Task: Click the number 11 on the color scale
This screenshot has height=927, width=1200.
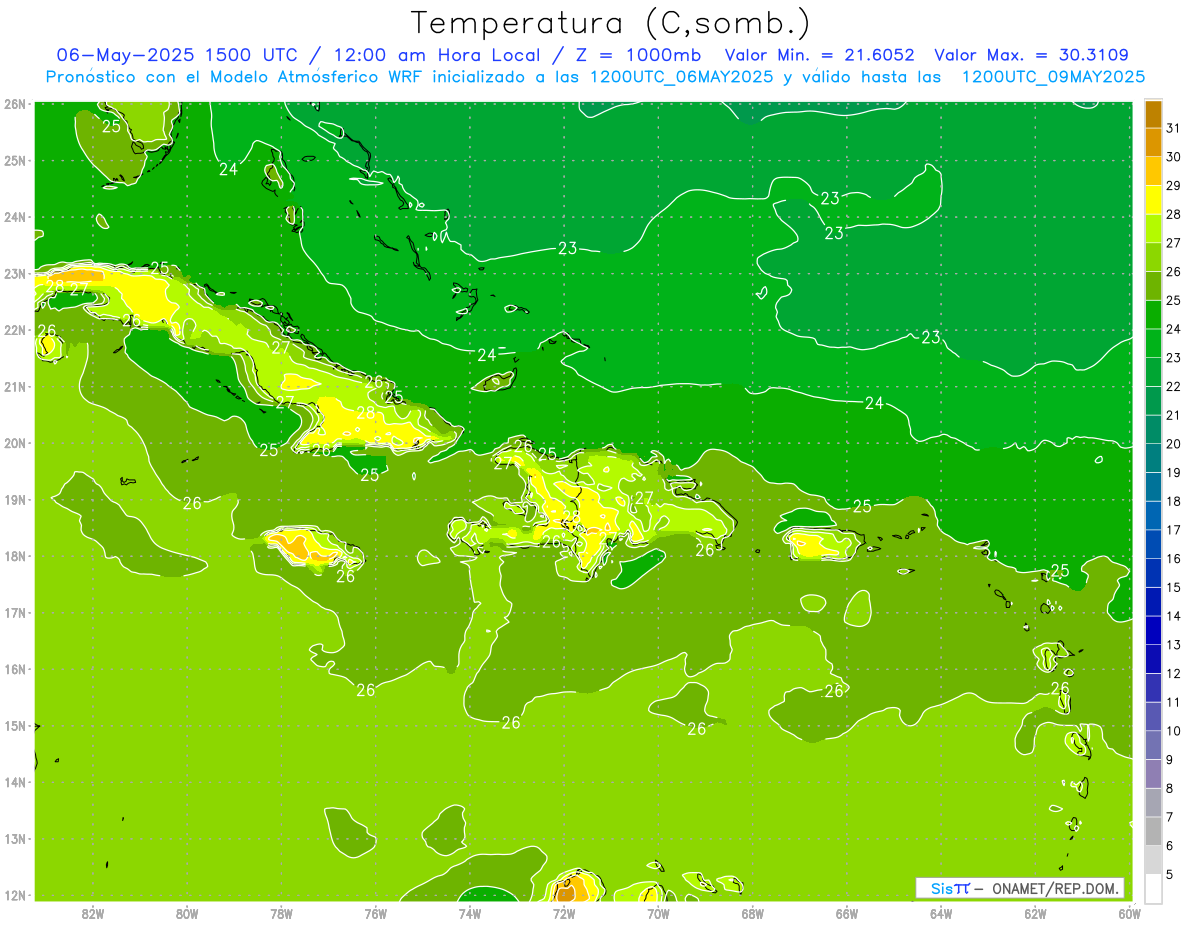Action: [1173, 703]
